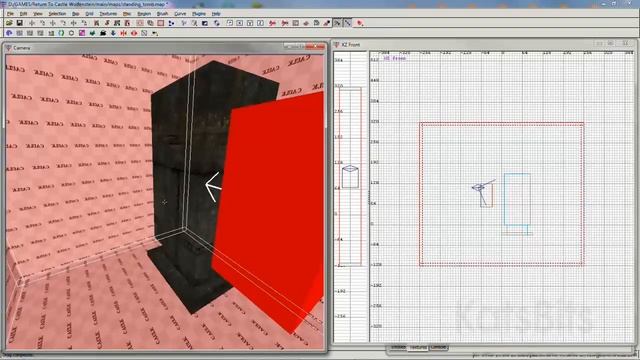Viewport: 640px width, 360px height.
Task: Open the Edit menu
Action: pos(23,13)
